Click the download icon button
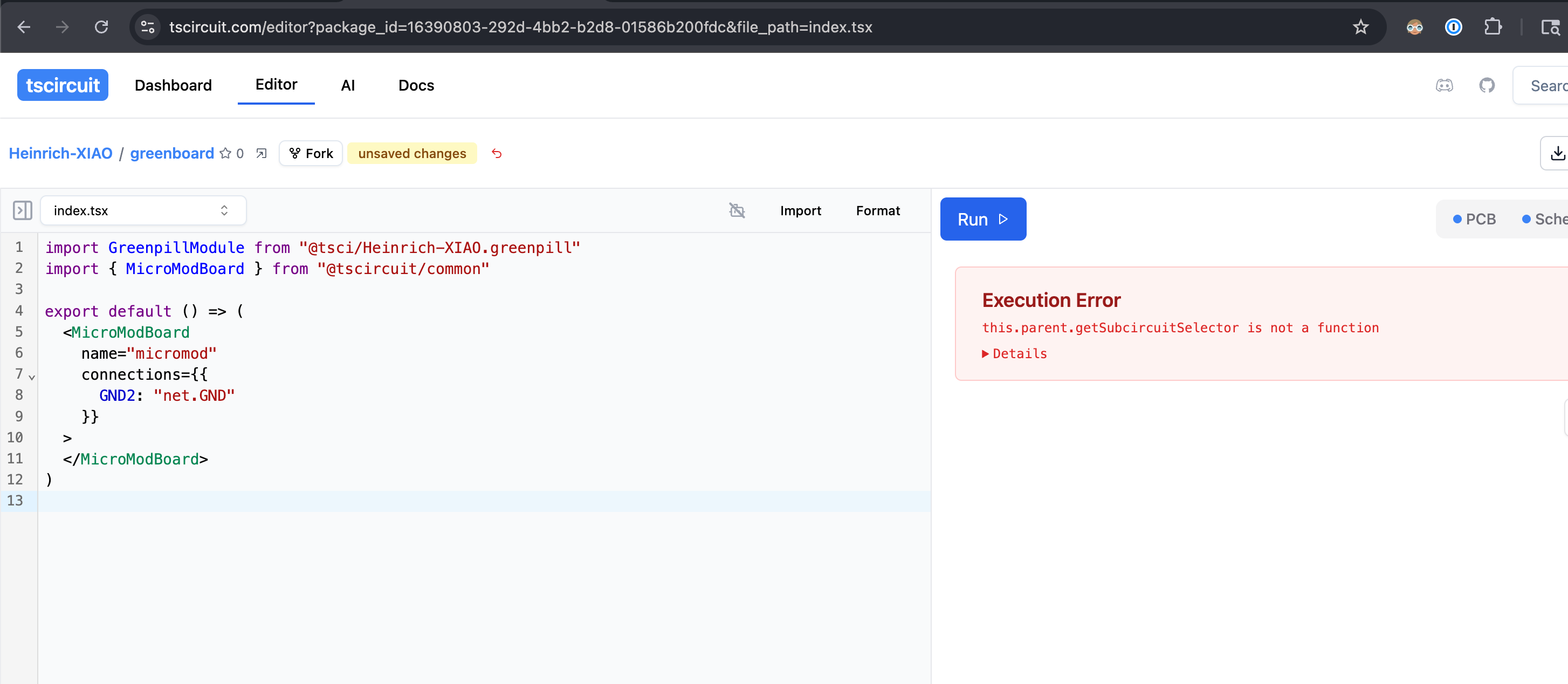This screenshot has width=1568, height=684. [x=1557, y=154]
